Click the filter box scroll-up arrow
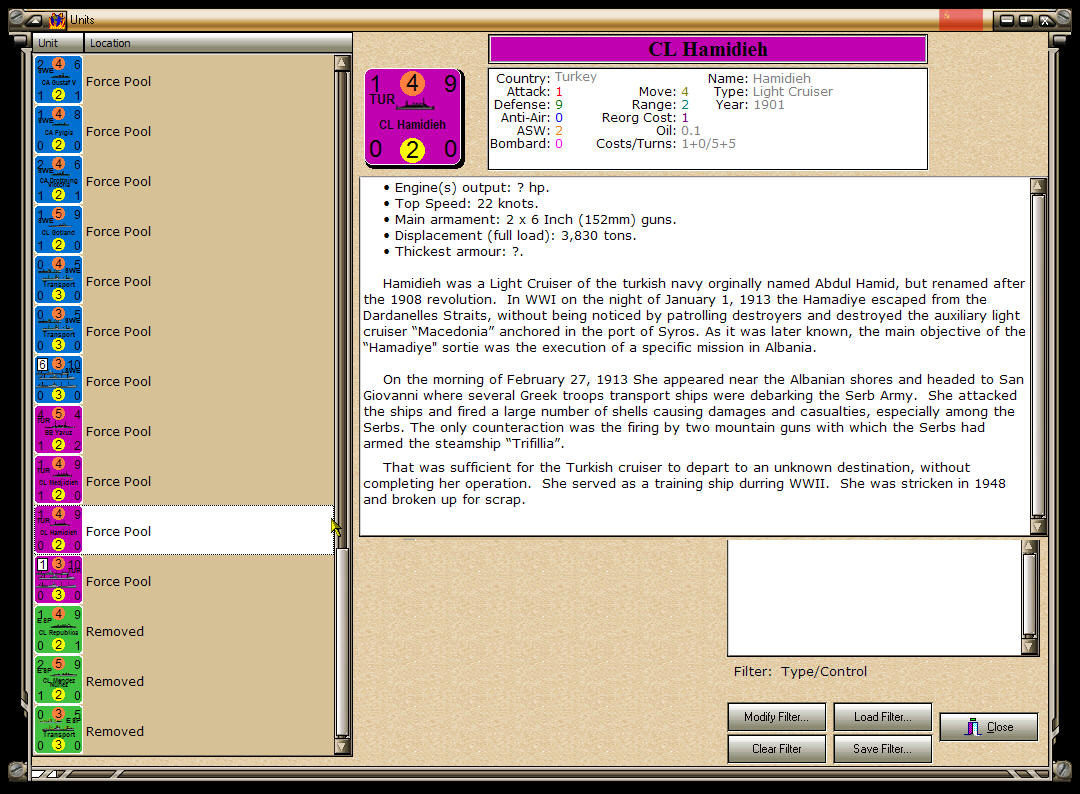Viewport: 1080px width, 794px height. (x=1030, y=547)
